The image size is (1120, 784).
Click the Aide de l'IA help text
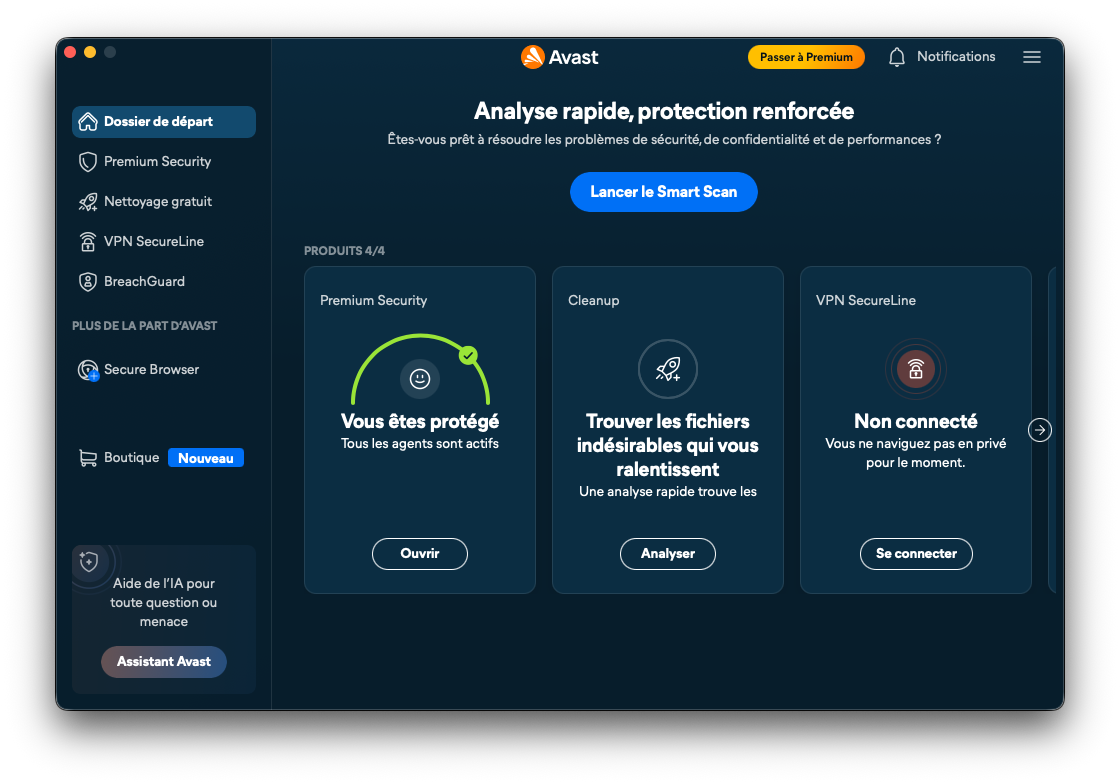164,602
